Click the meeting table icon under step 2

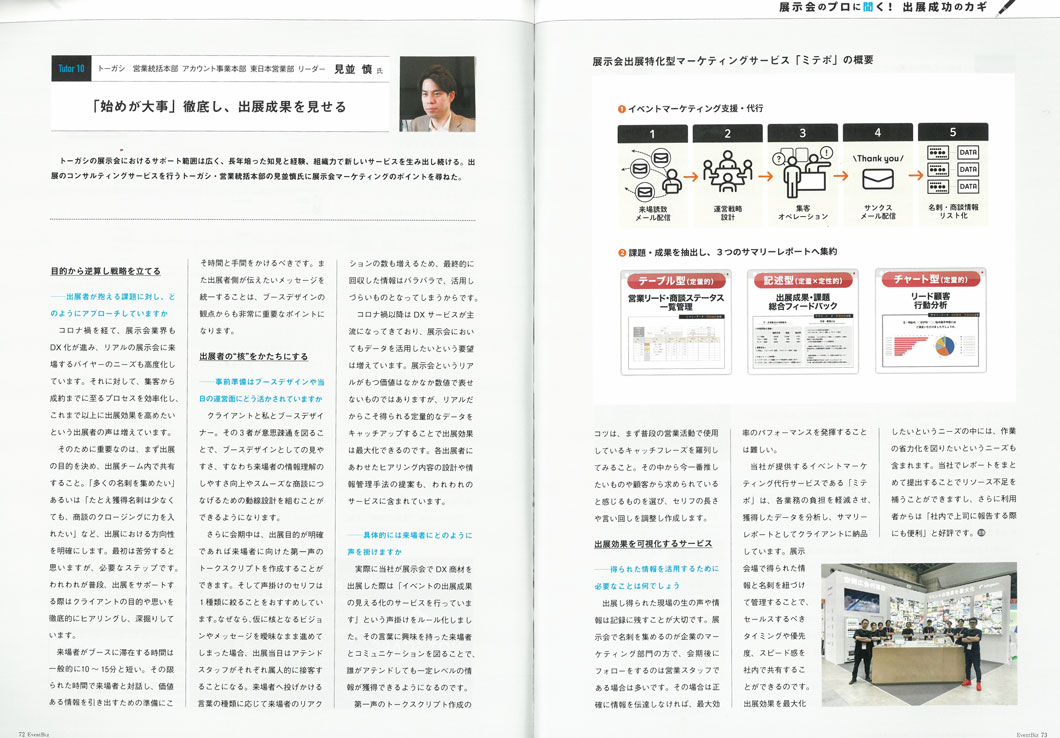(x=727, y=171)
